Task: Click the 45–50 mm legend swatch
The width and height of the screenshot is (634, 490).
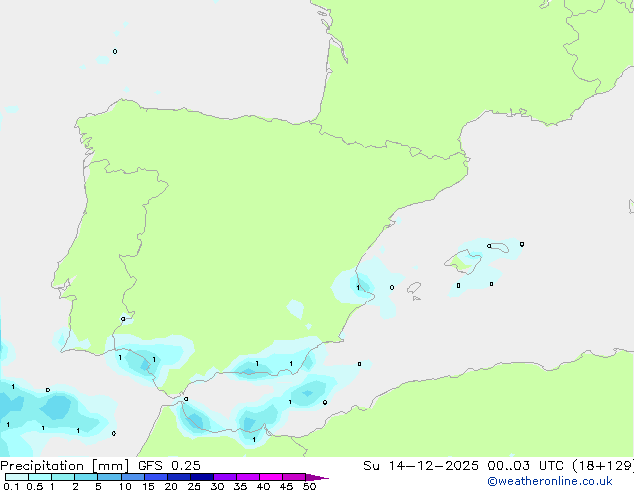Action: click(294, 477)
